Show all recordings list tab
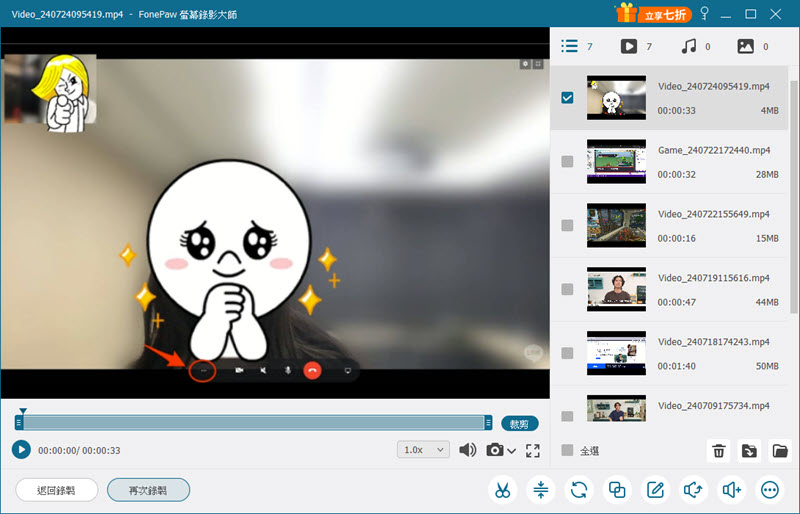 (577, 46)
